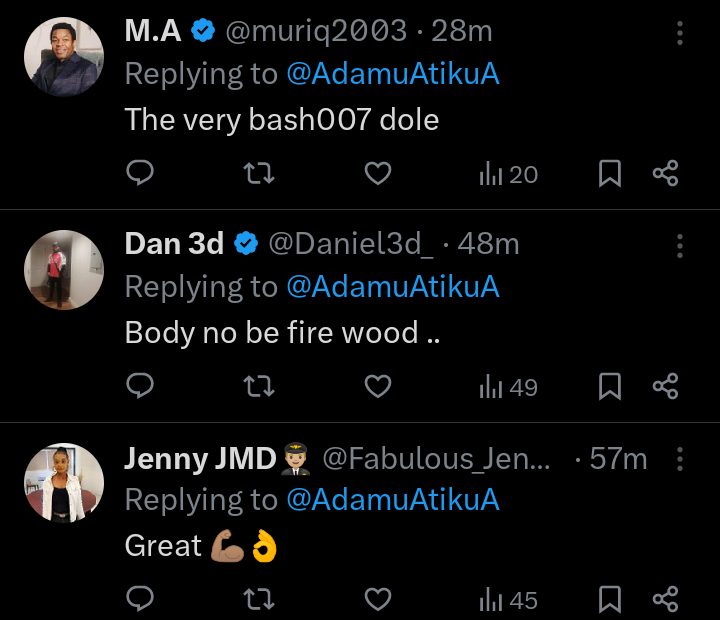View analytics showing 20 views
Screen dimensions: 720x620
point(508,174)
